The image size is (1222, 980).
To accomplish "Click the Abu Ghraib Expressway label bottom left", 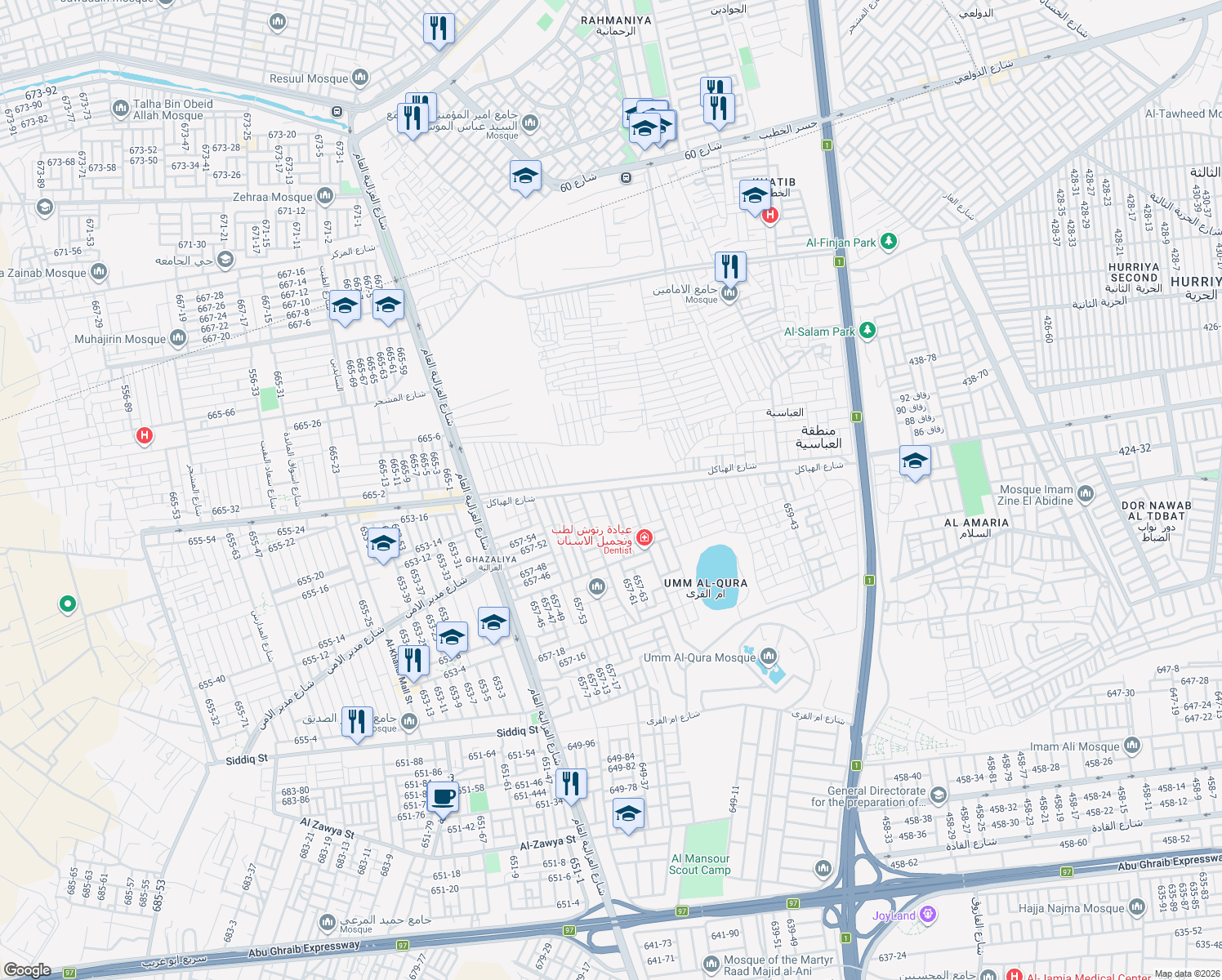I will (304, 949).
